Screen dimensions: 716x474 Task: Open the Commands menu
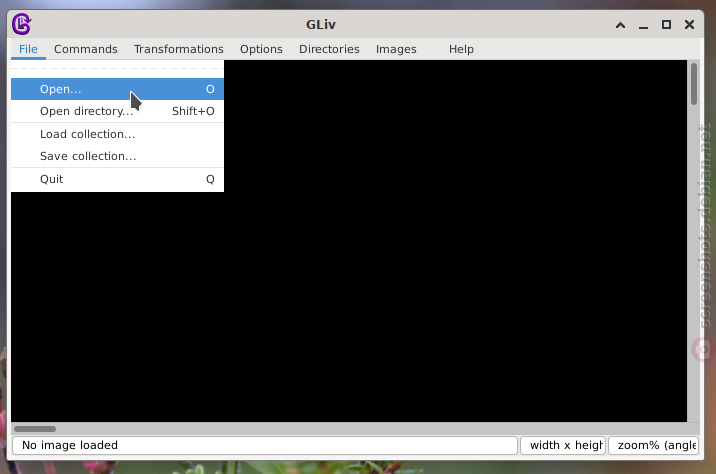[86, 49]
